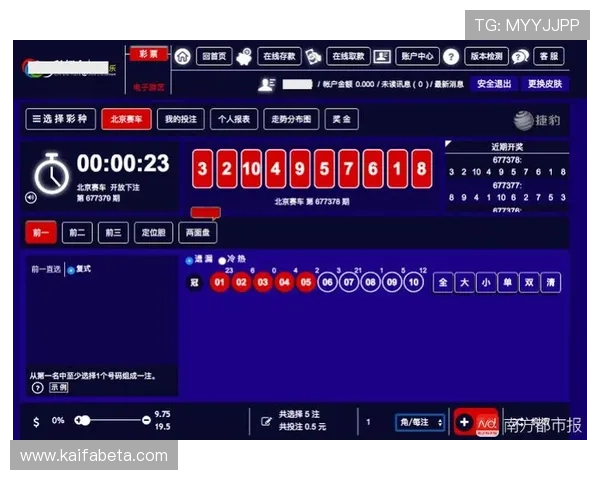Click the 安全退出 logout button
The width and height of the screenshot is (600, 480).
coord(493,84)
